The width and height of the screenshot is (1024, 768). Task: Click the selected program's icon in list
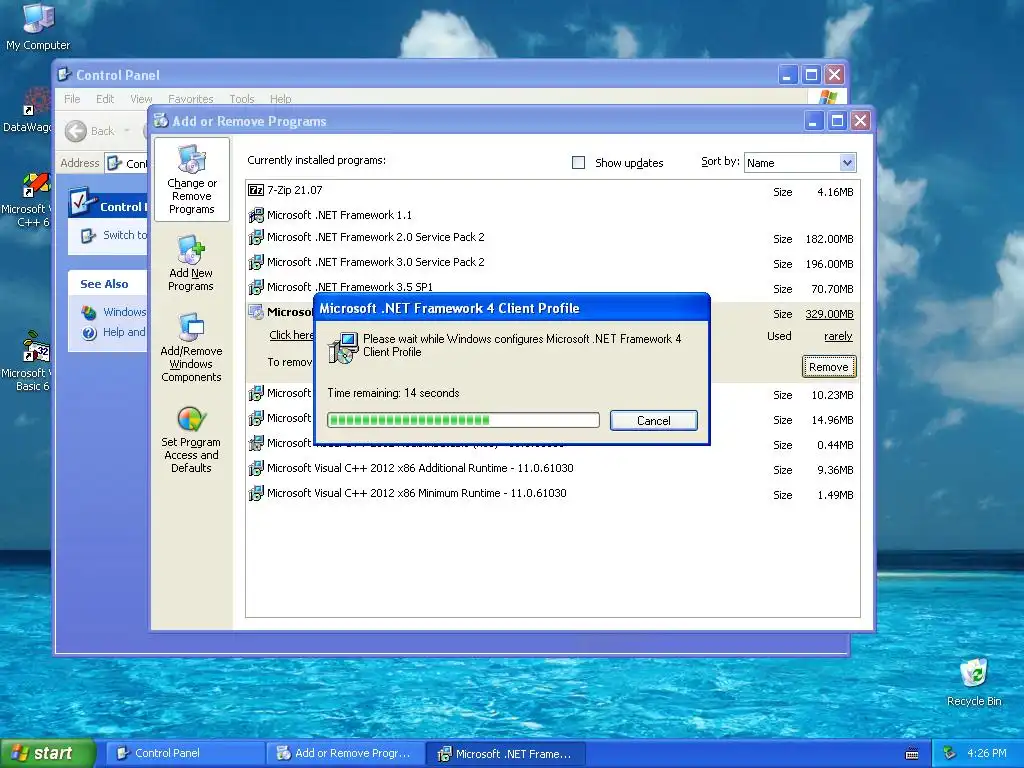point(256,312)
